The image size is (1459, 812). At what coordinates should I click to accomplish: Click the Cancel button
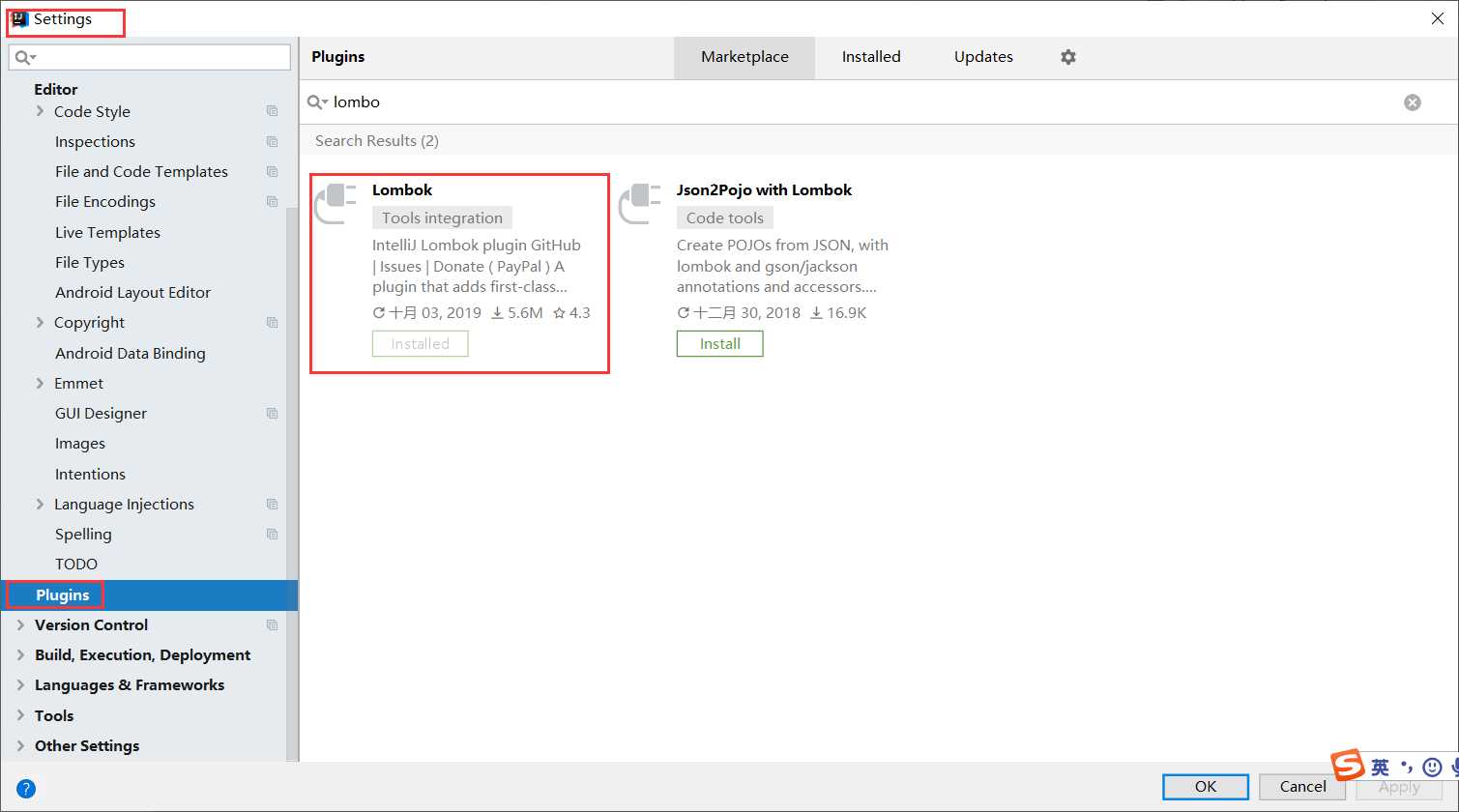(x=1303, y=787)
